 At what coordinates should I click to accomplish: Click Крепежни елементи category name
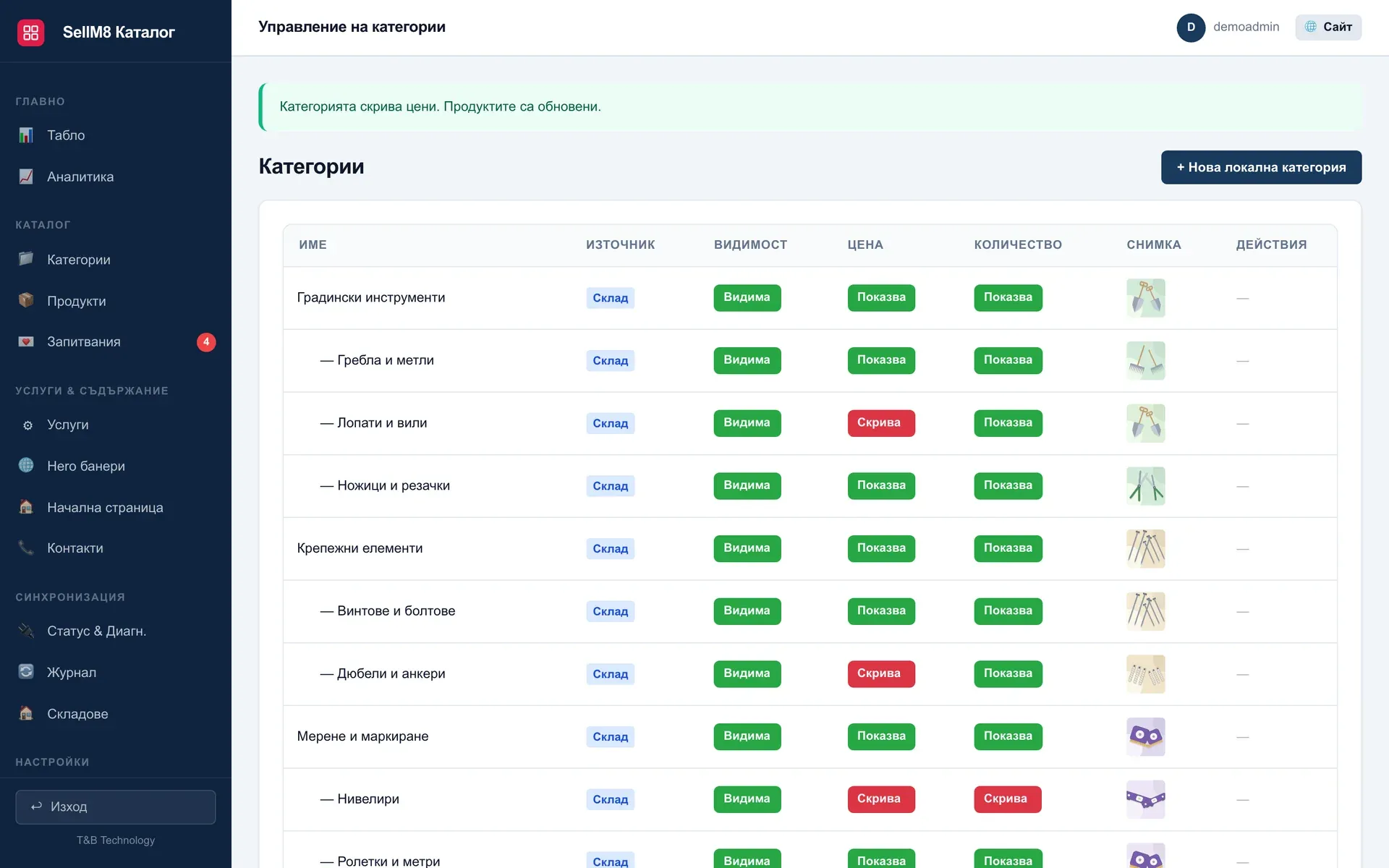click(360, 548)
